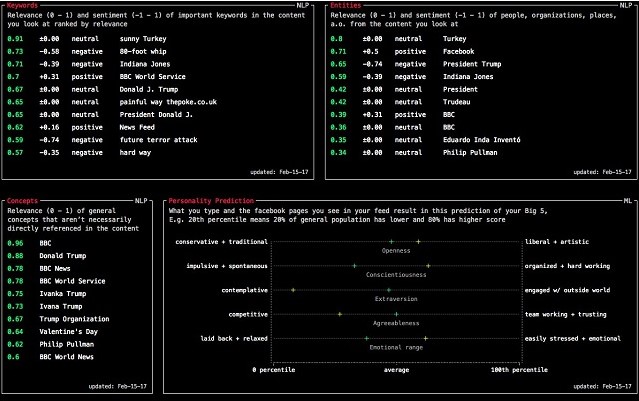Click the 'Keywords' panel title
Image resolution: width=639 pixels, height=401 pixels.
[x=22, y=5]
